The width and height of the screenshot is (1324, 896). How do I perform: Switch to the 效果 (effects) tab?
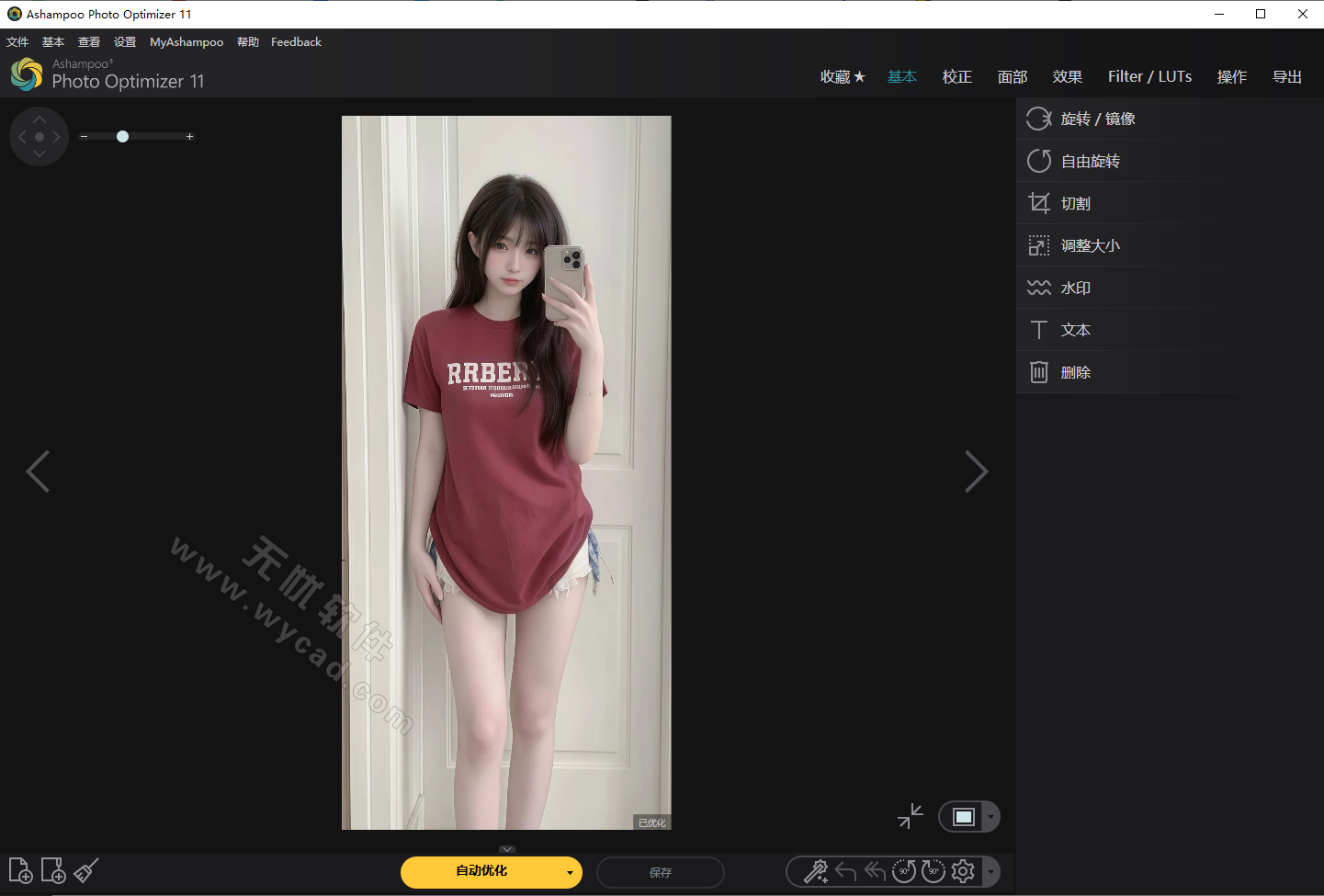click(x=1067, y=76)
